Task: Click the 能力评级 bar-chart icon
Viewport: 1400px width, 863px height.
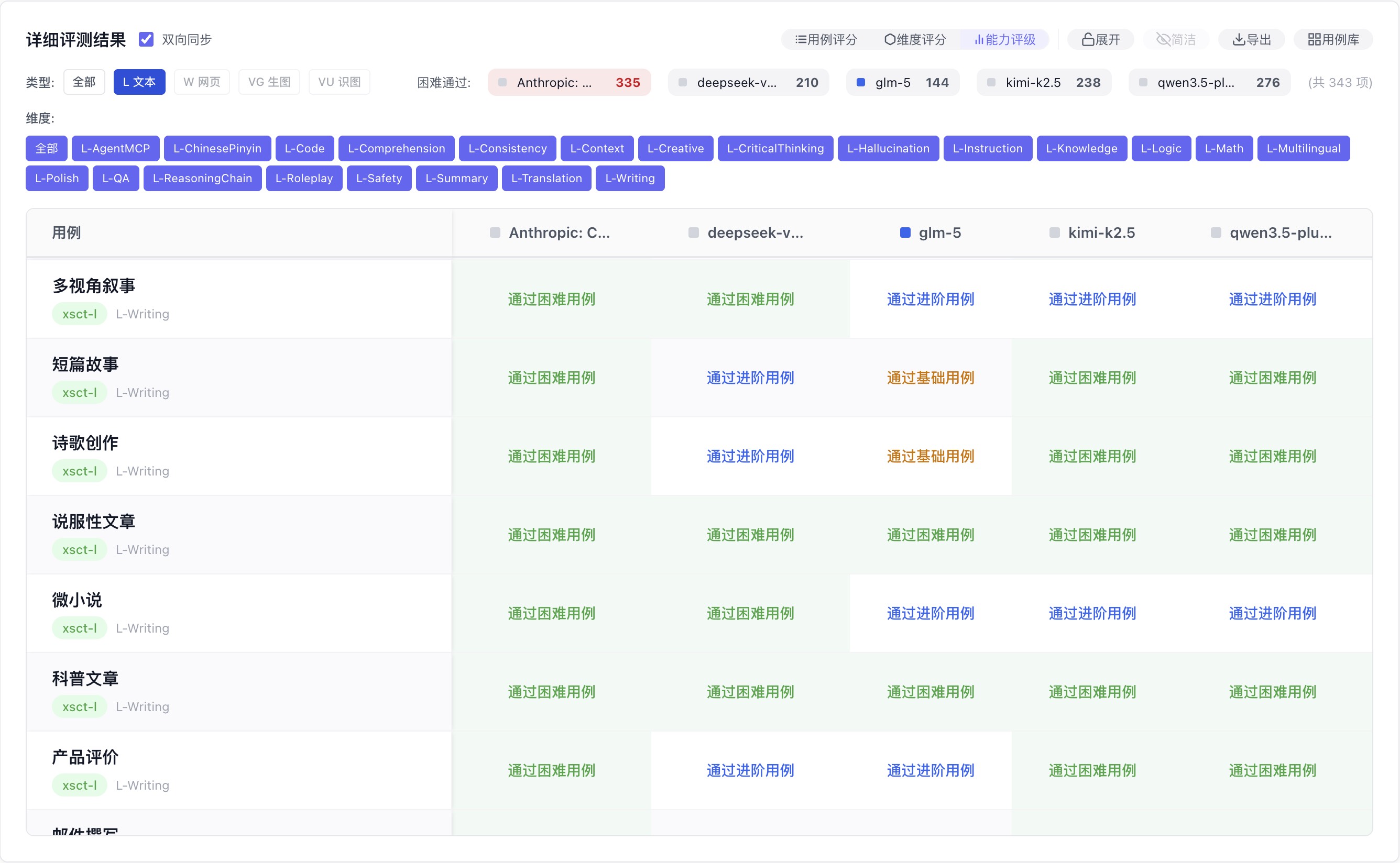Action: pyautogui.click(x=979, y=39)
